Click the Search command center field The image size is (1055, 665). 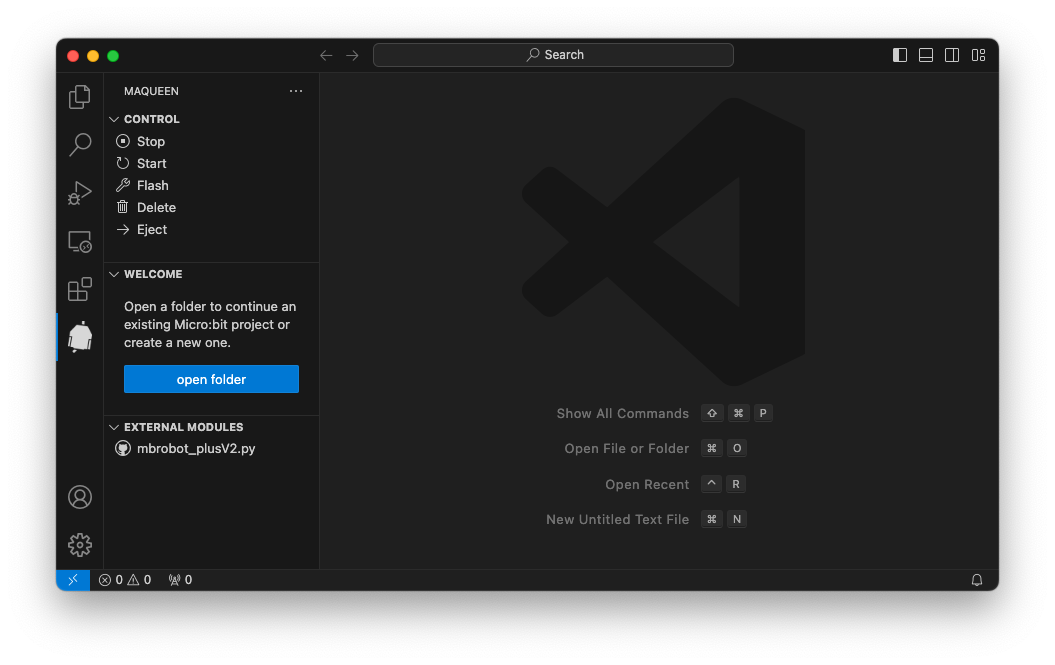[x=553, y=55]
